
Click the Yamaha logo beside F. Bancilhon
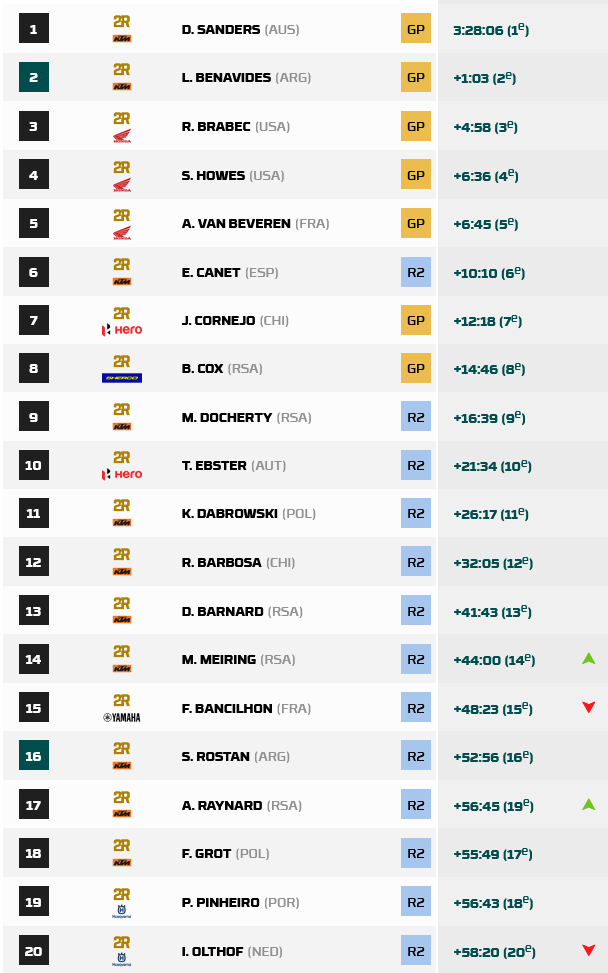pyautogui.click(x=122, y=716)
